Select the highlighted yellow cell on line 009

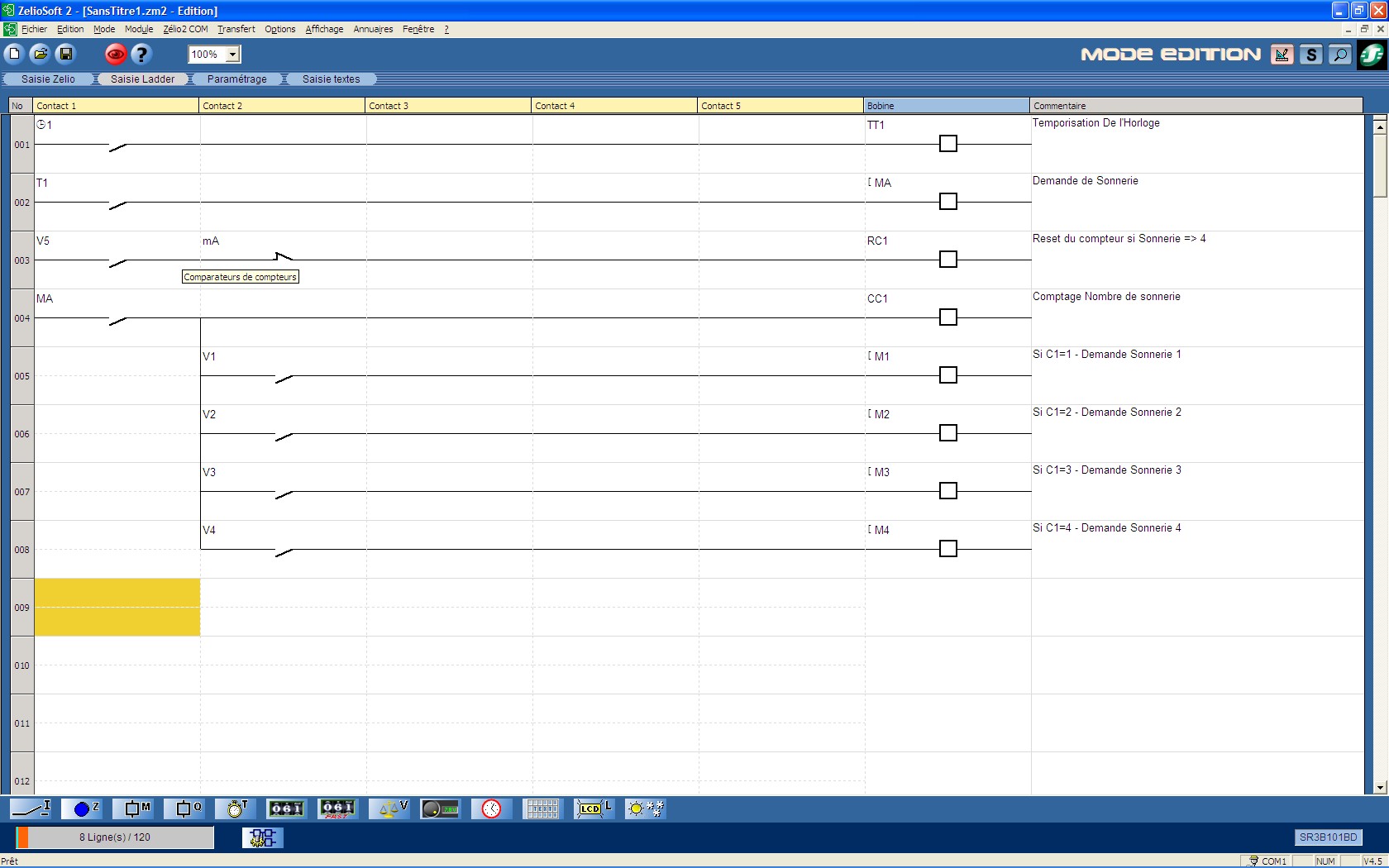point(117,607)
